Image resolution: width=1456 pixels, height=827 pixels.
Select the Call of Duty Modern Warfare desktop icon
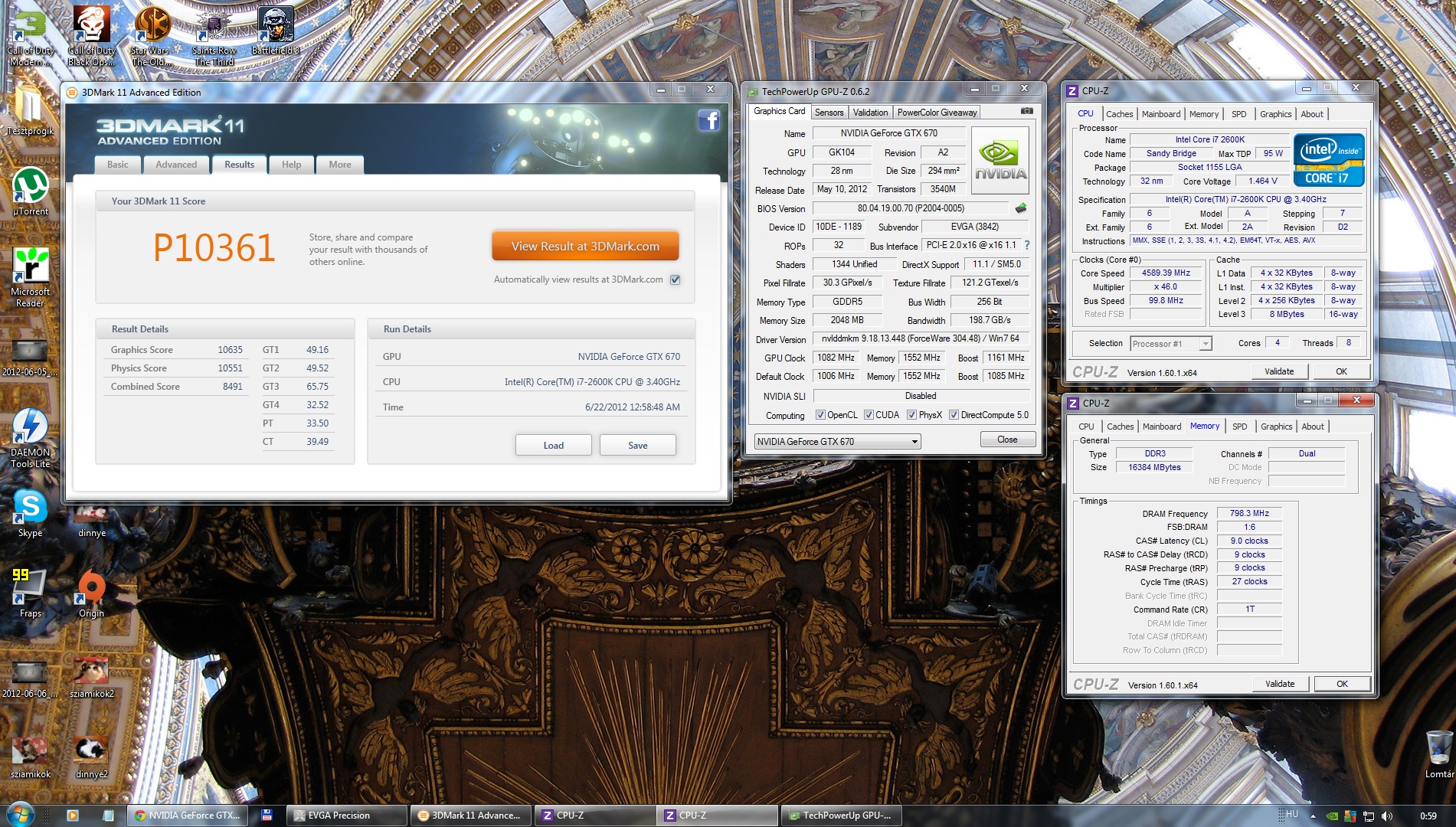point(30,36)
